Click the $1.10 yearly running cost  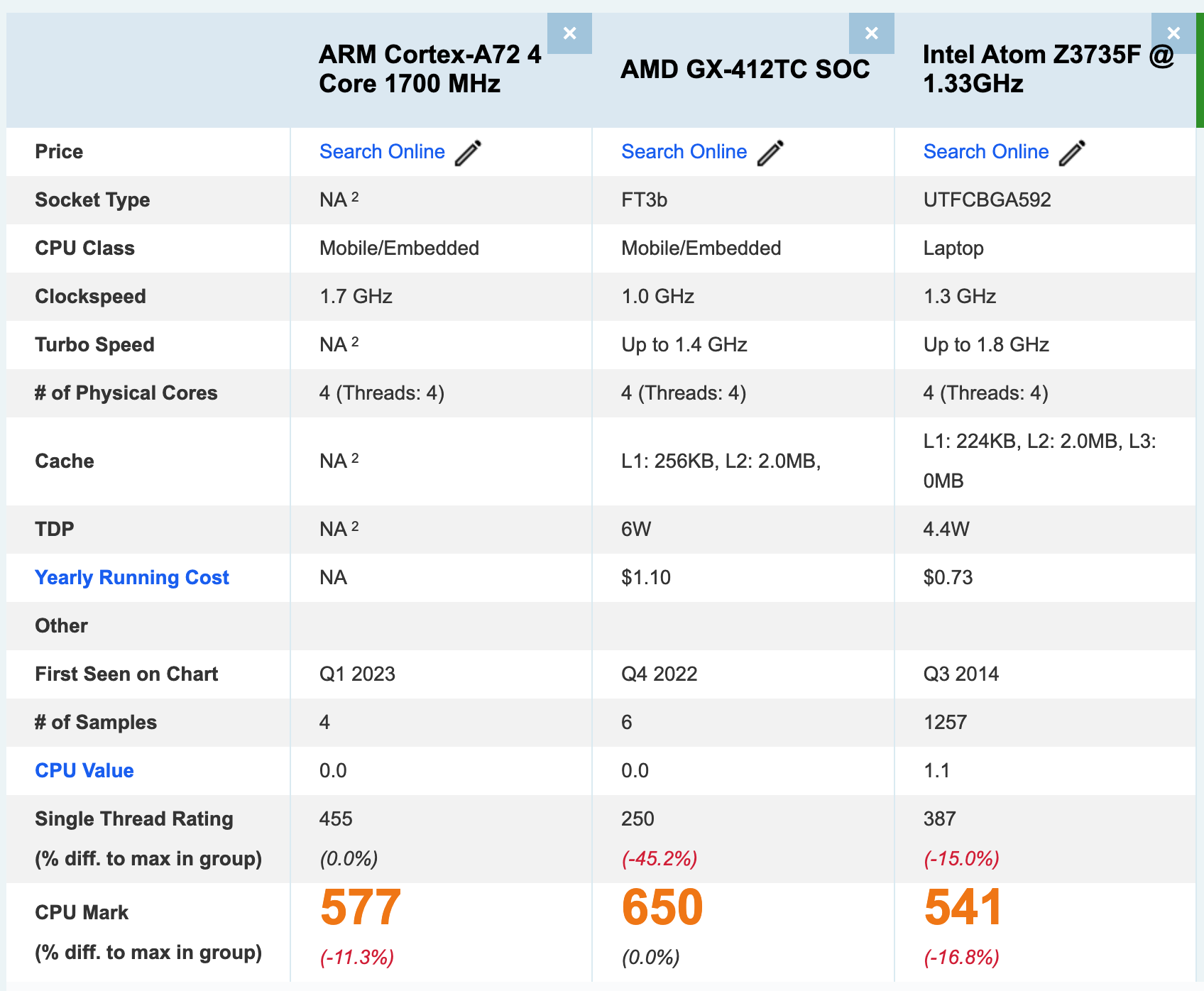click(646, 578)
